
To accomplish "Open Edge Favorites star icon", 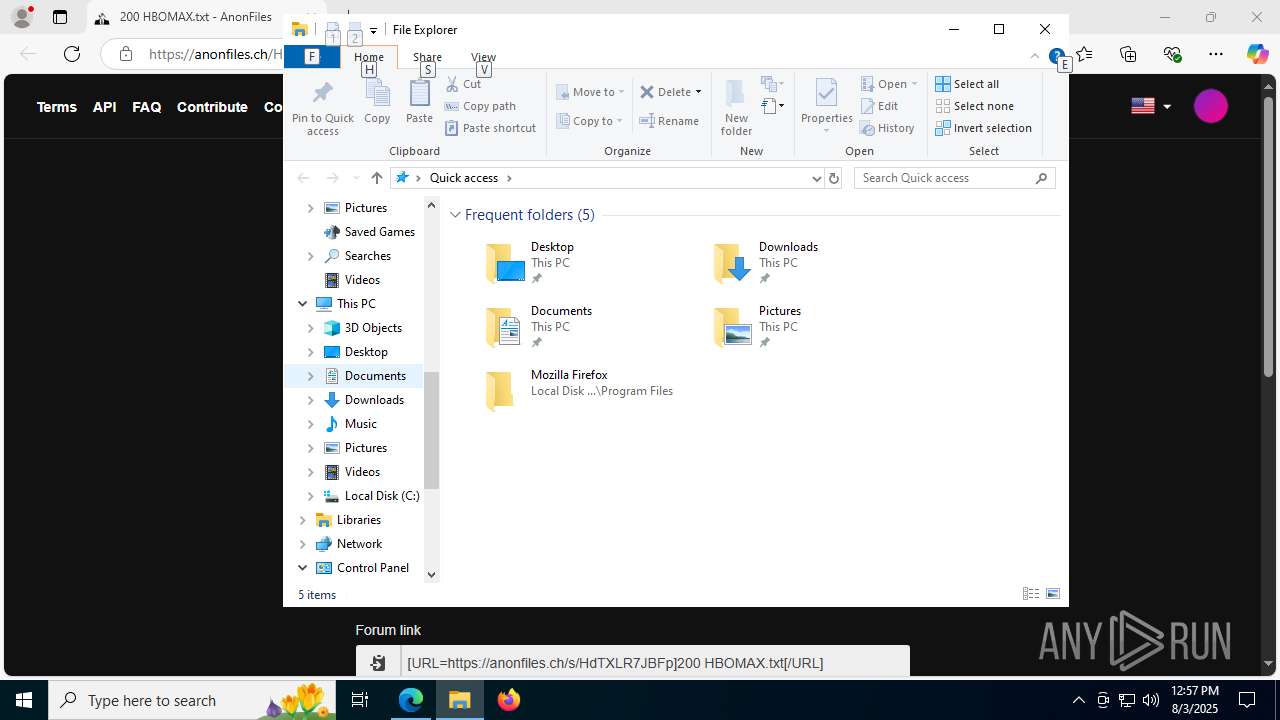I will [1085, 54].
